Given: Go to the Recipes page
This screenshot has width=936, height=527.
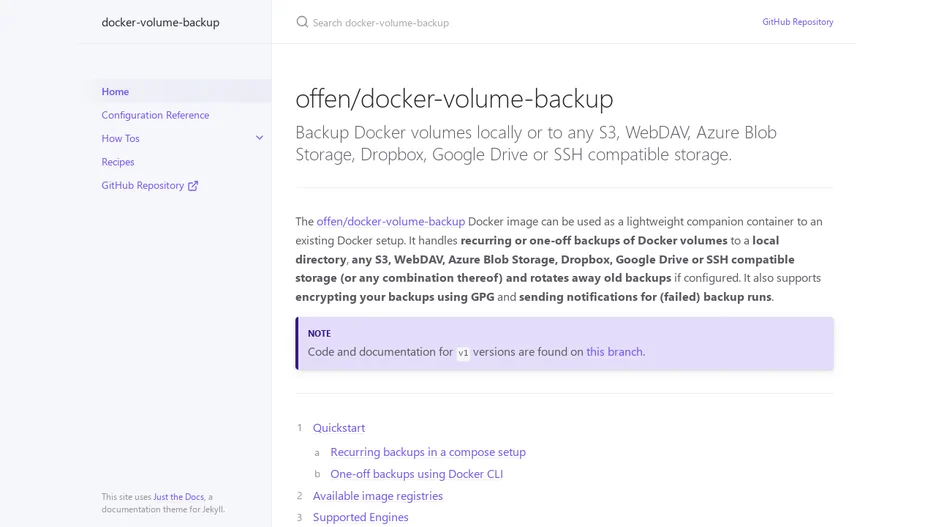Looking at the screenshot, I should [118, 162].
